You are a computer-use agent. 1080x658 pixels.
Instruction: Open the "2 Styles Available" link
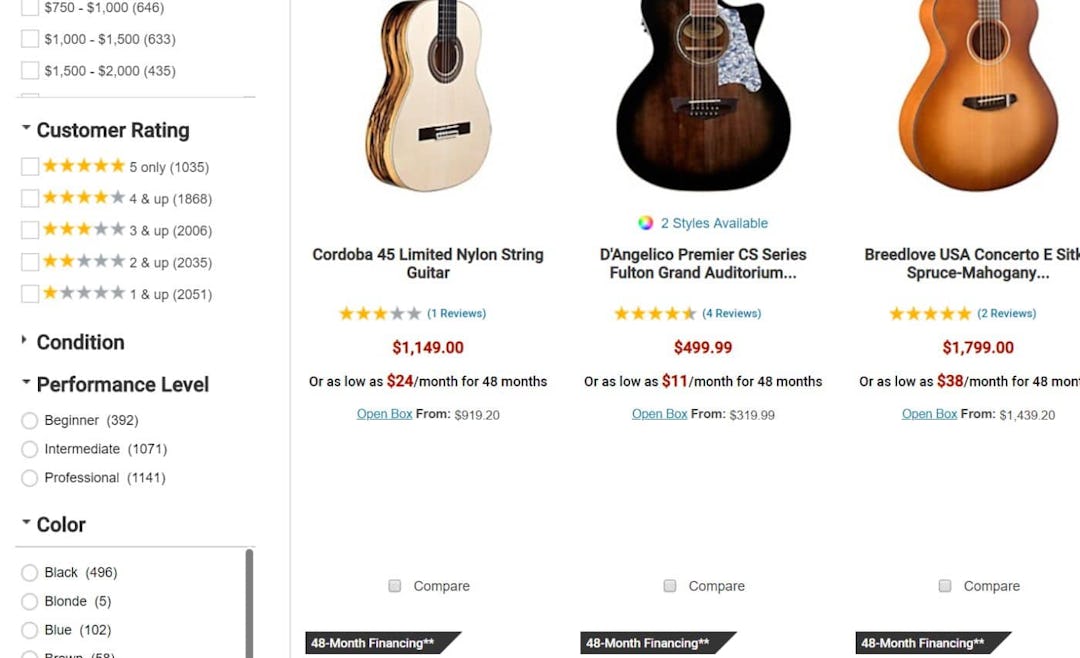[x=714, y=223]
